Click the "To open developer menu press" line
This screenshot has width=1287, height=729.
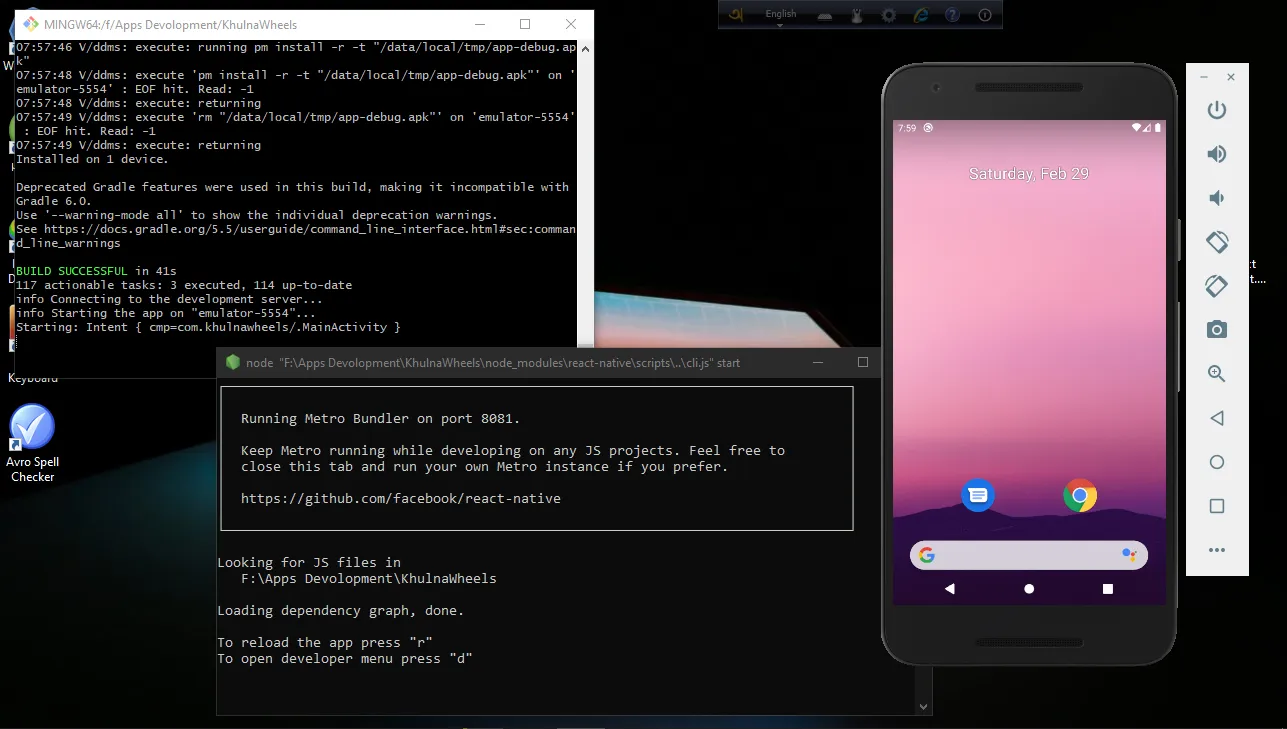point(345,658)
